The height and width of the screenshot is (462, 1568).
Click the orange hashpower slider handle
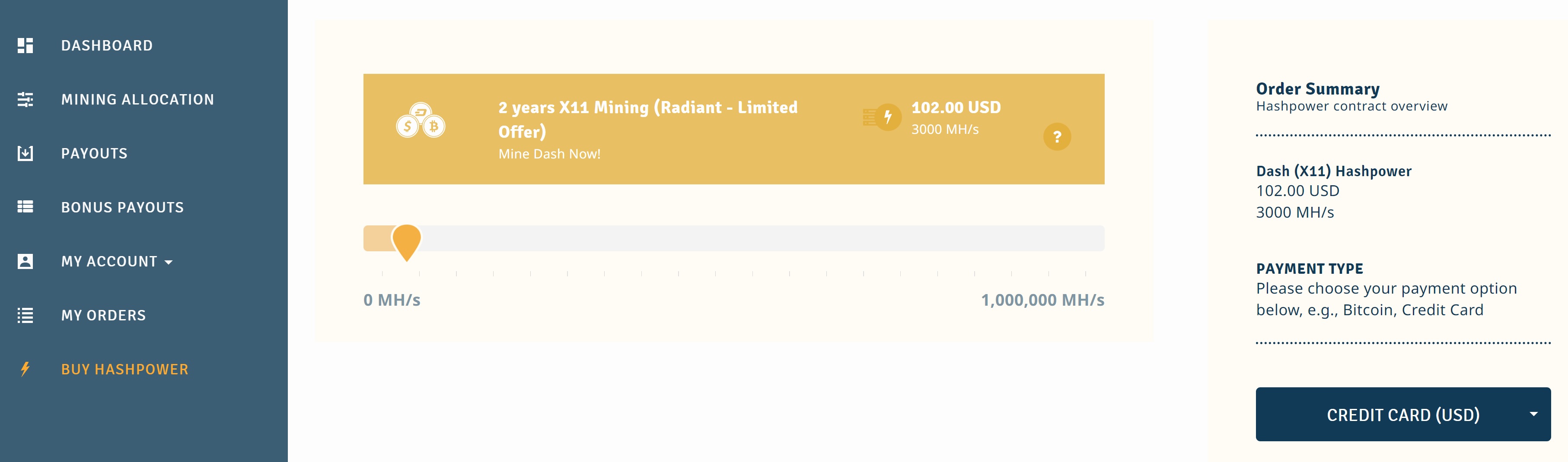[407, 240]
